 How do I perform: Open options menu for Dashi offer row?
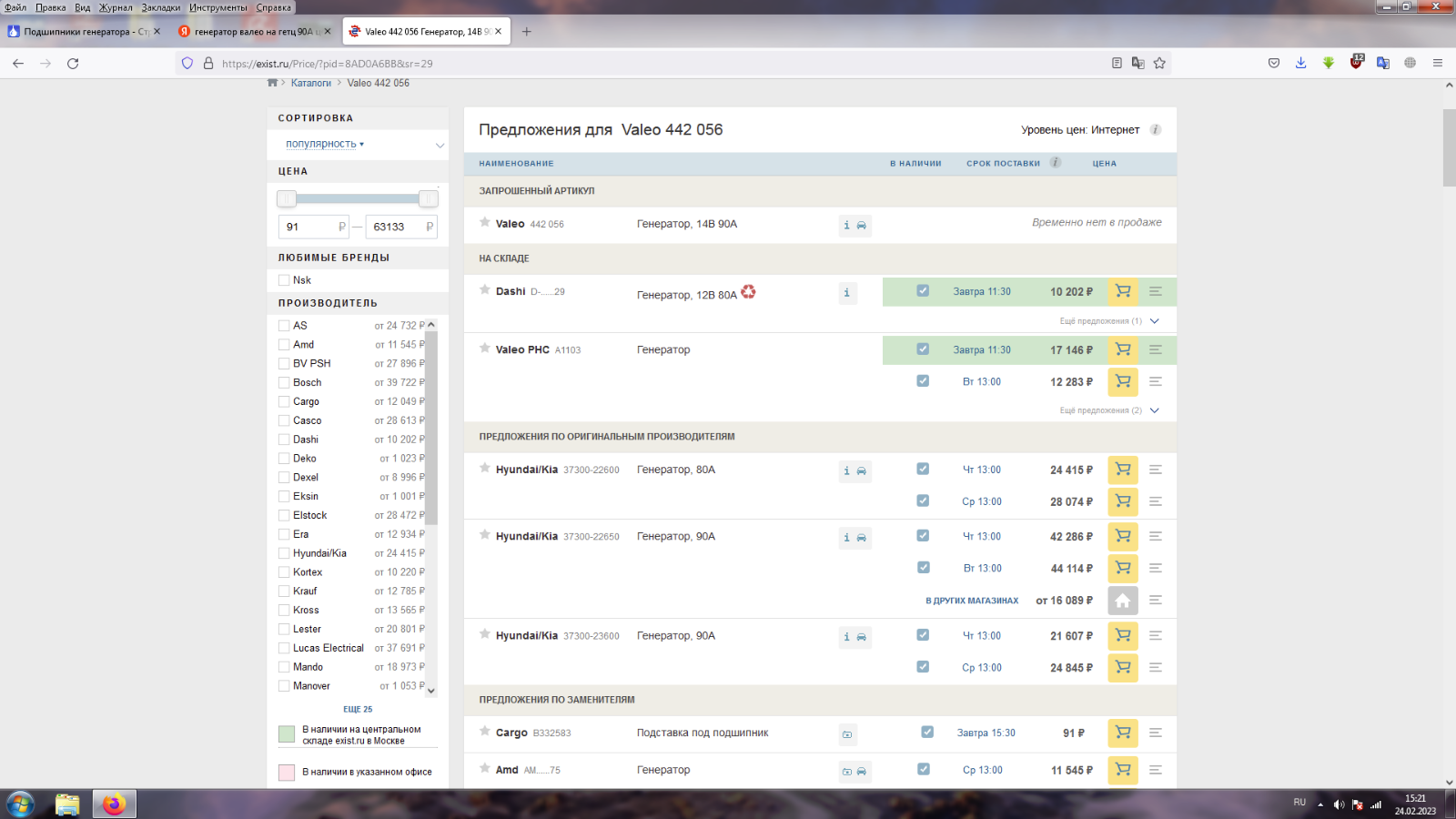point(1156,291)
